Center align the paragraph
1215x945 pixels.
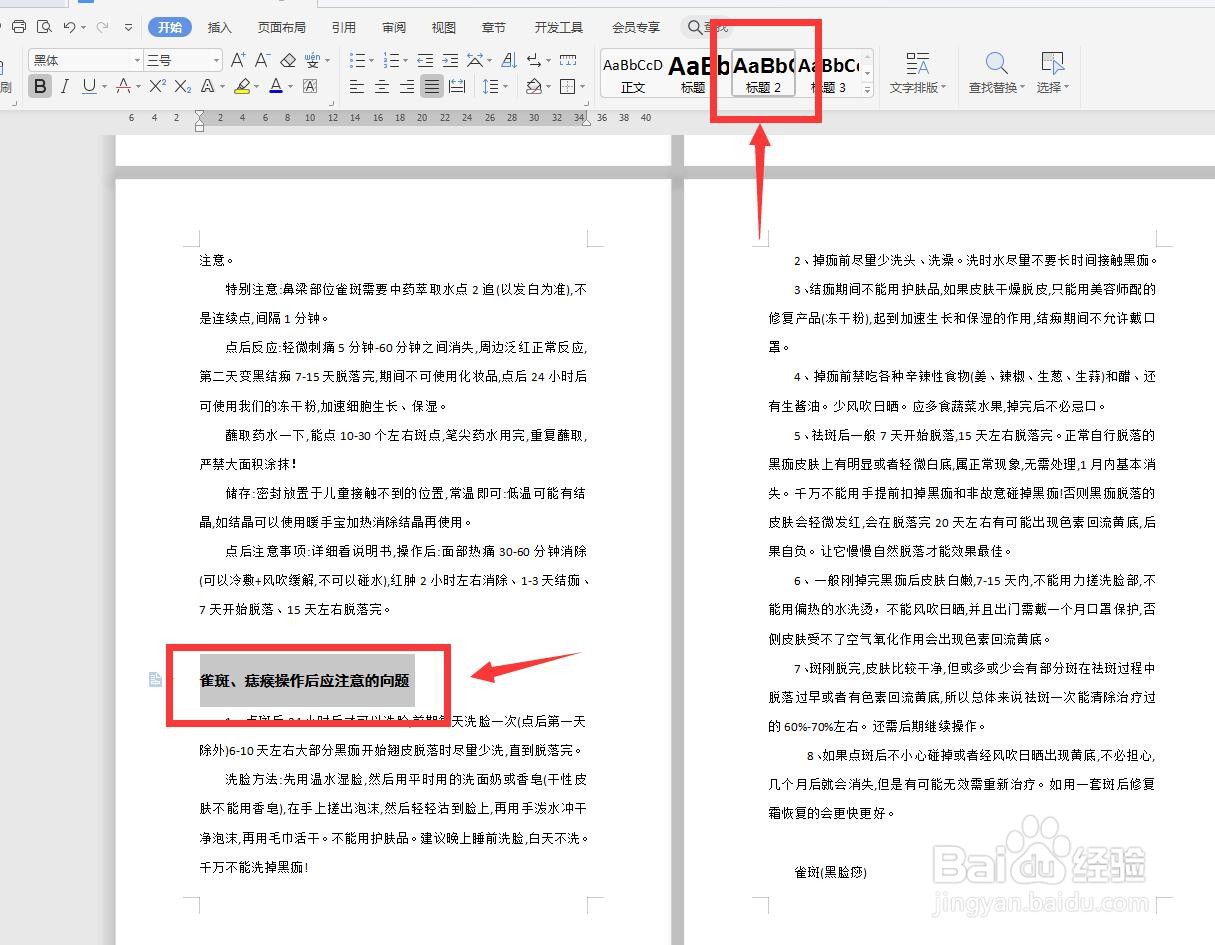pyautogui.click(x=382, y=87)
